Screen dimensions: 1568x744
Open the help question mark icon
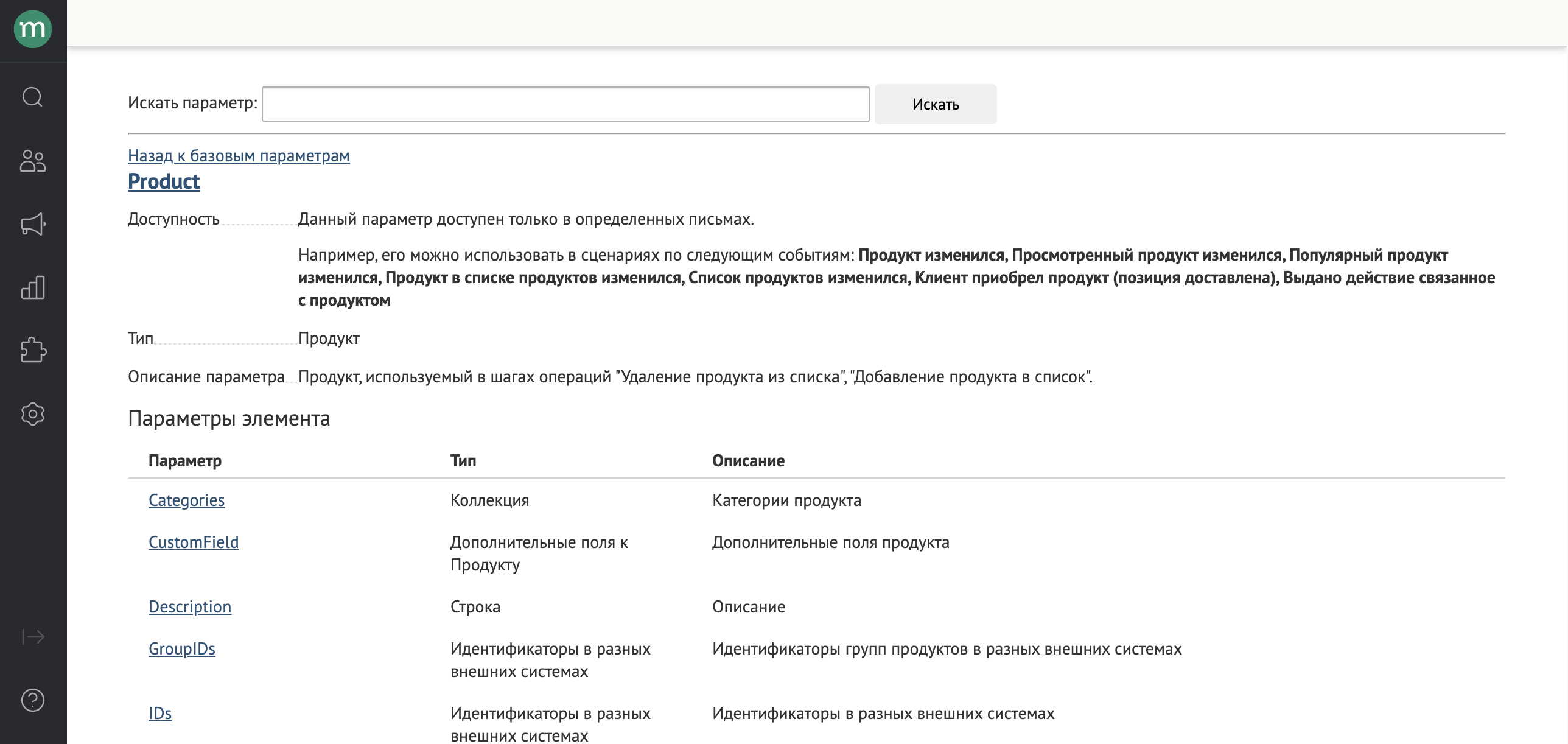point(33,700)
